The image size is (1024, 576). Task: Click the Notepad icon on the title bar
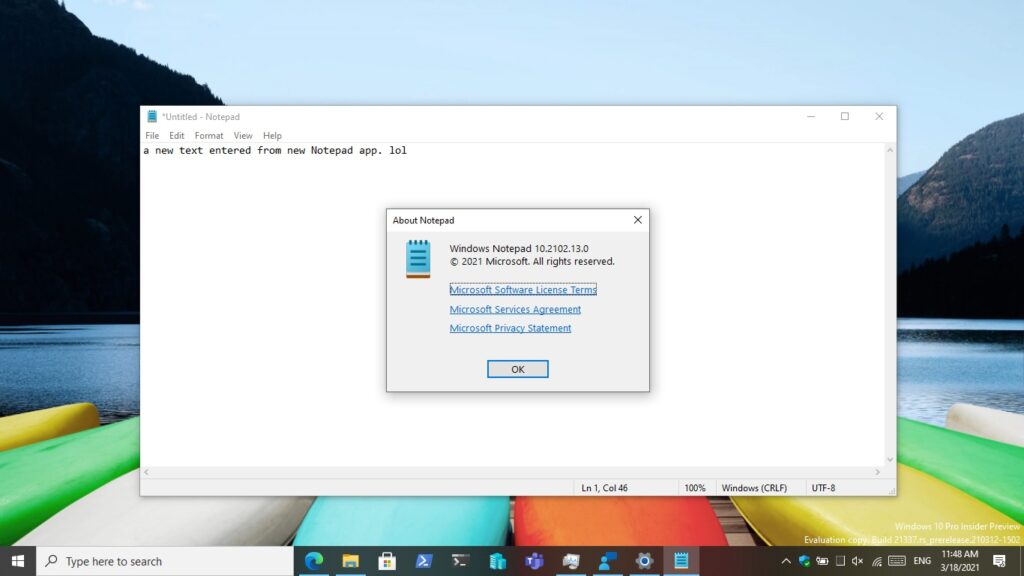click(150, 116)
